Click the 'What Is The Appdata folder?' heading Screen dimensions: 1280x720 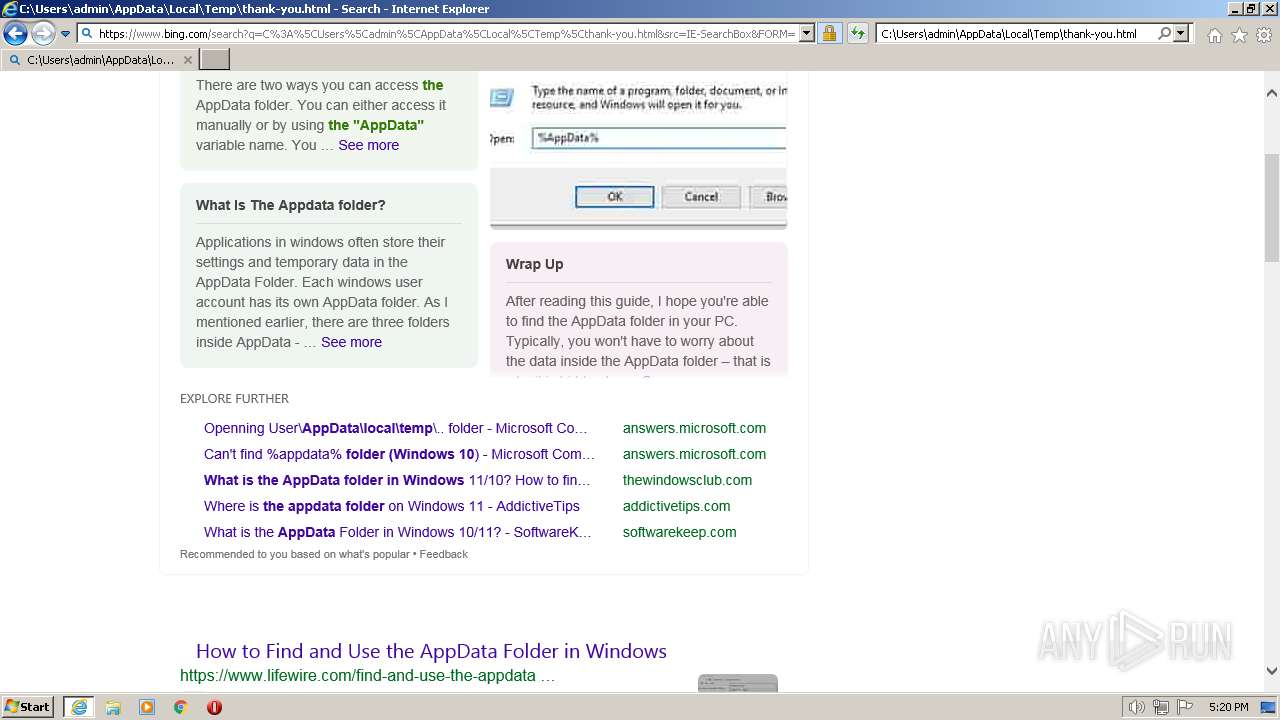point(290,205)
